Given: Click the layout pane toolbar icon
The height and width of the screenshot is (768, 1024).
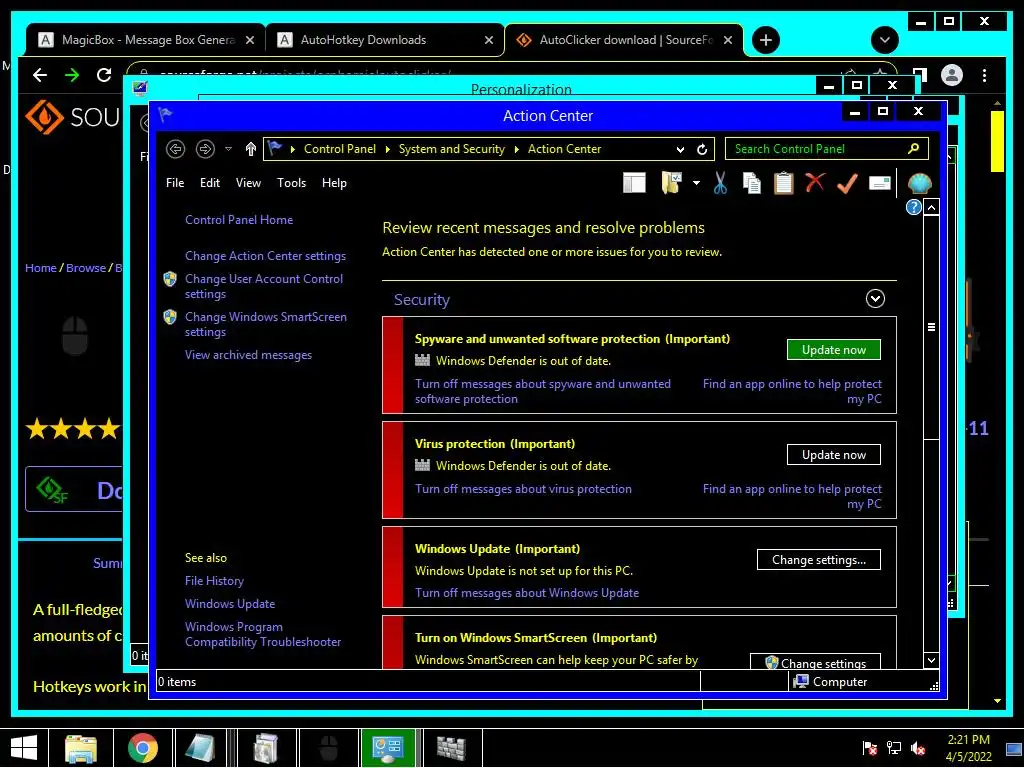Looking at the screenshot, I should [634, 184].
